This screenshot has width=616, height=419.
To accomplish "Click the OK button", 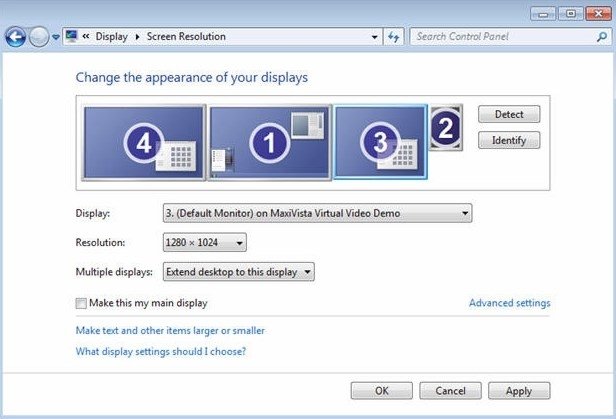I will tap(381, 391).
